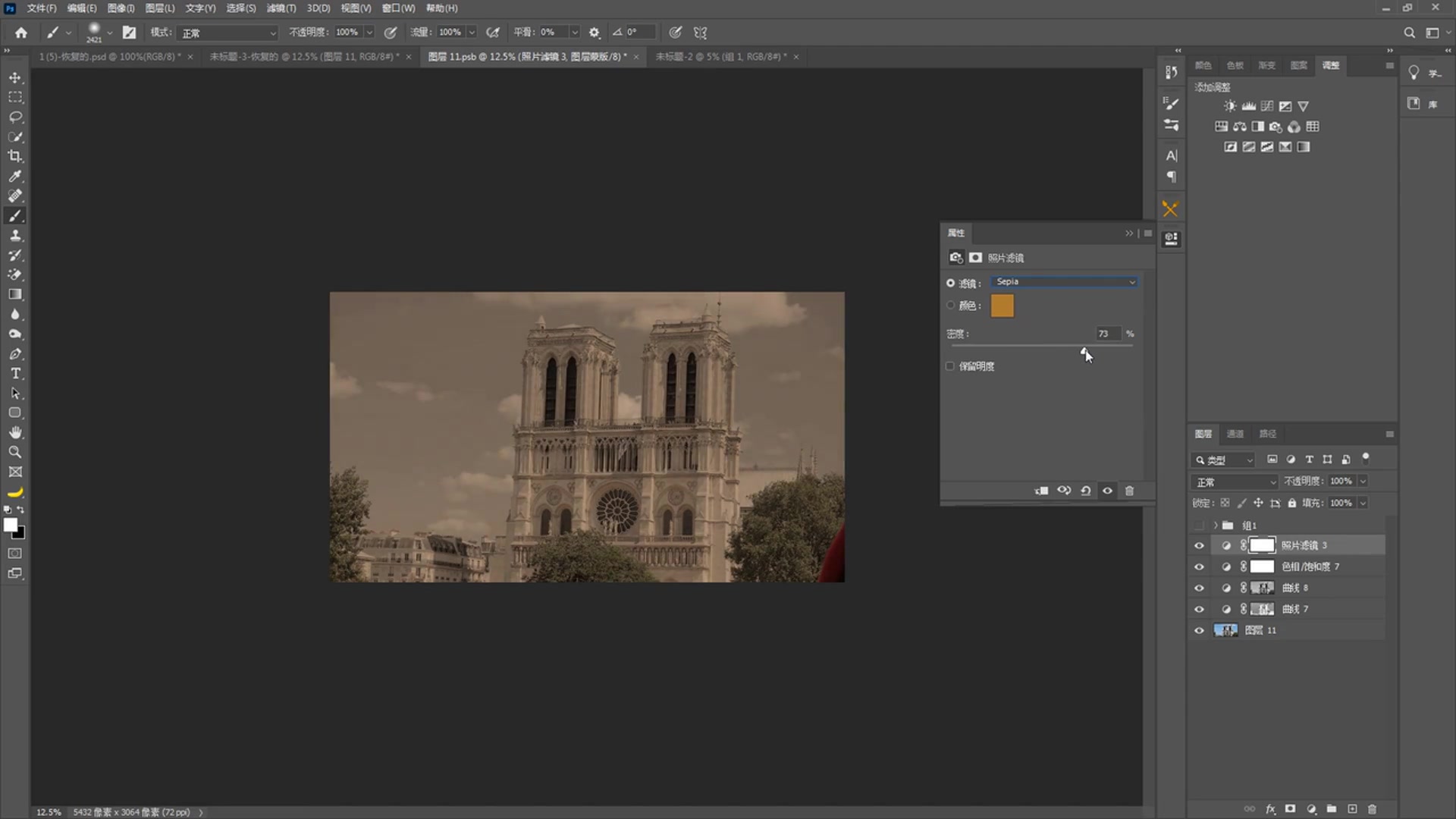Open the Window menu

pos(398,8)
